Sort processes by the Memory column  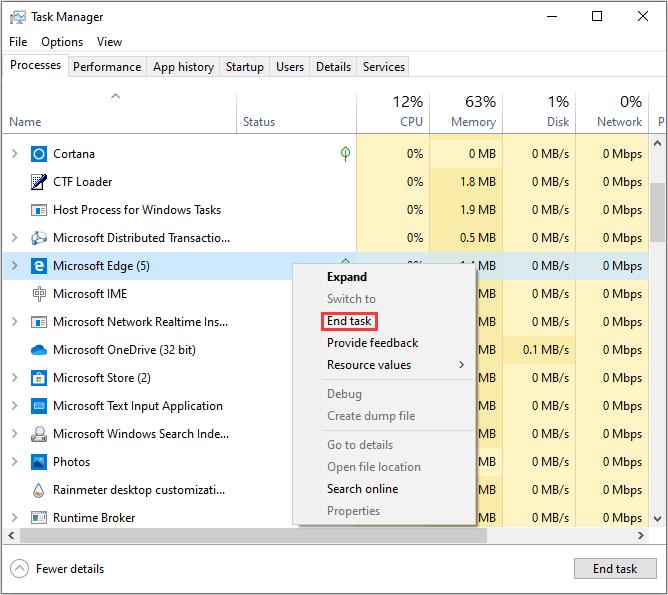466,112
